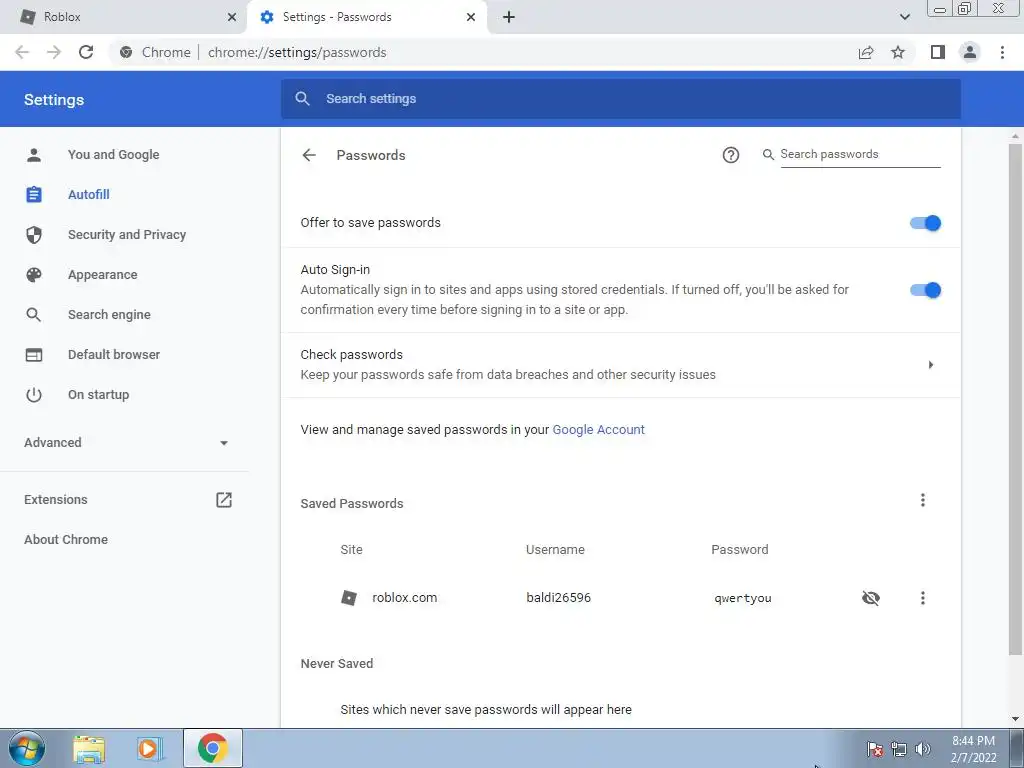
Task: Click the Search passwords field
Action: (860, 154)
